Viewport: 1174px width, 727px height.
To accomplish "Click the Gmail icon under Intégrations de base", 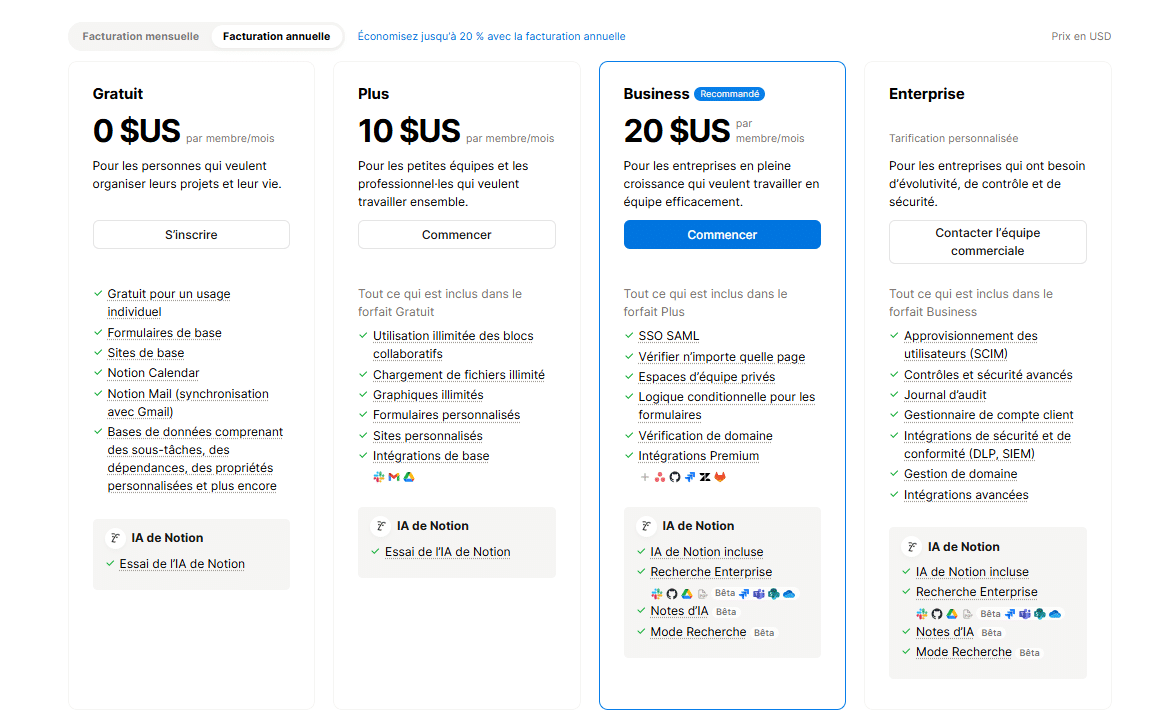I will [394, 477].
